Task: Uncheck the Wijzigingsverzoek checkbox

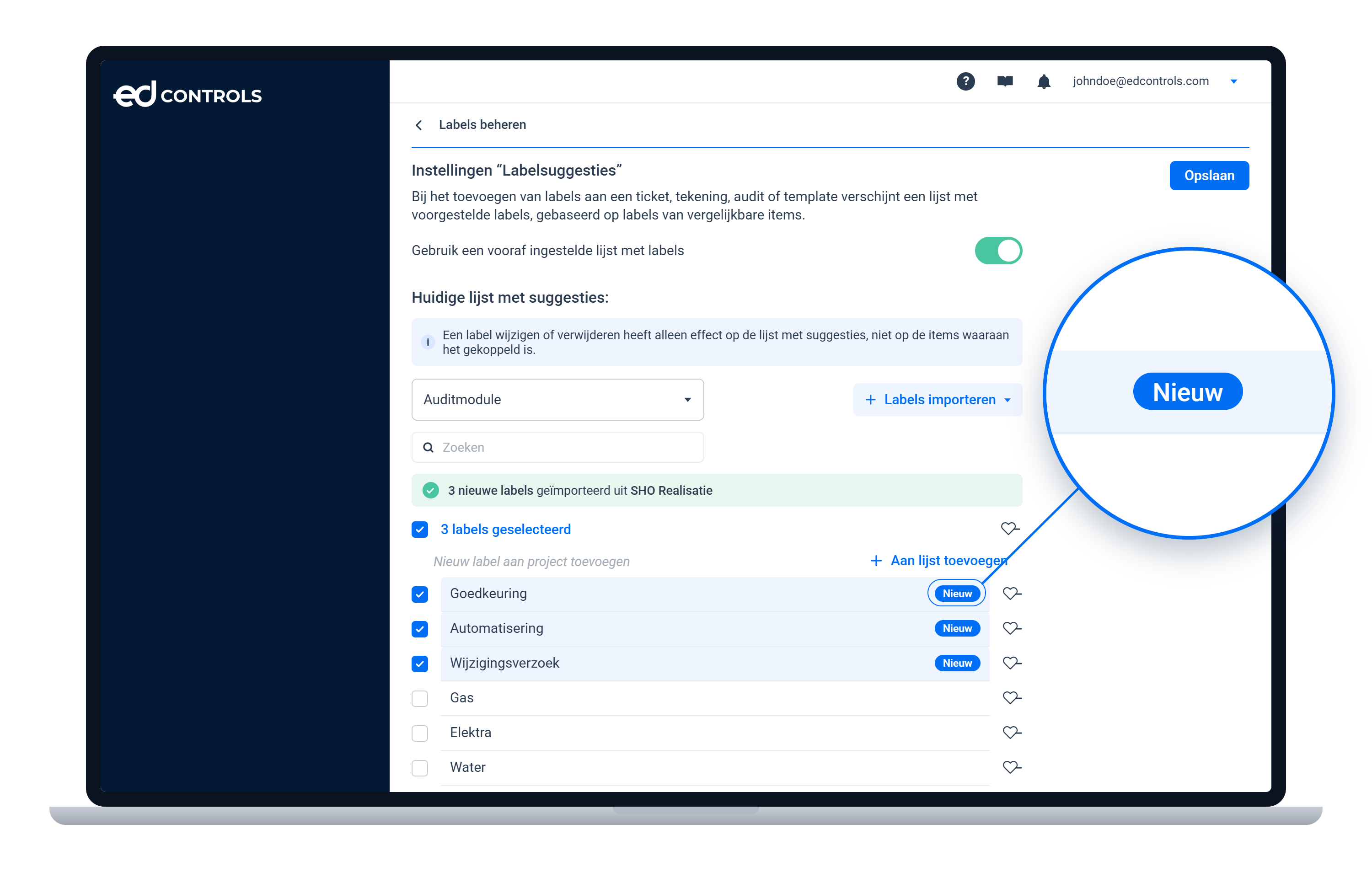Action: [x=419, y=664]
